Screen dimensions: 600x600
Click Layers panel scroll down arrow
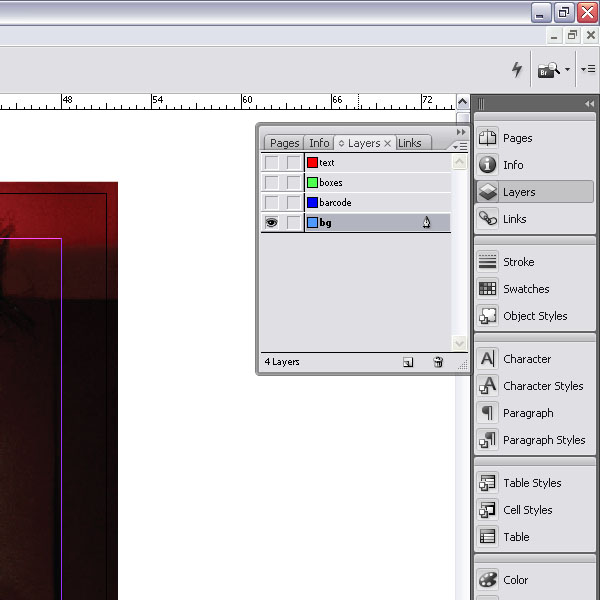click(459, 343)
